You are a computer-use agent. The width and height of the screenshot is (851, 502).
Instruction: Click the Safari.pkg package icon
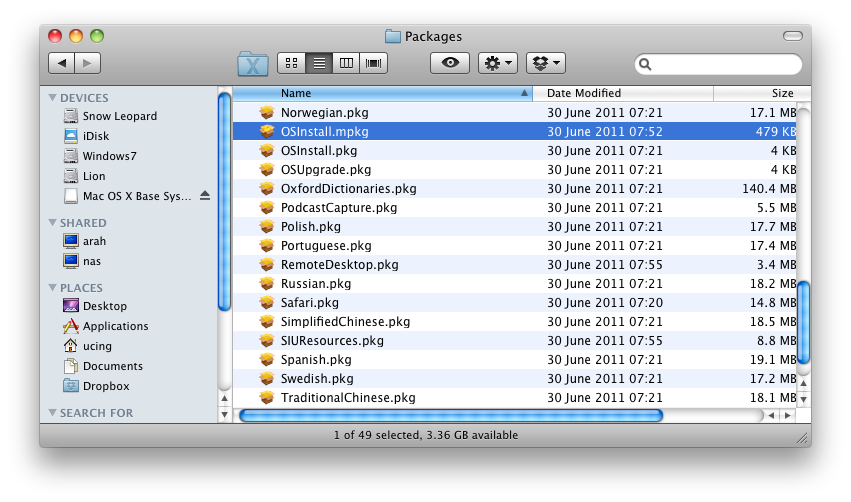pyautogui.click(x=266, y=302)
